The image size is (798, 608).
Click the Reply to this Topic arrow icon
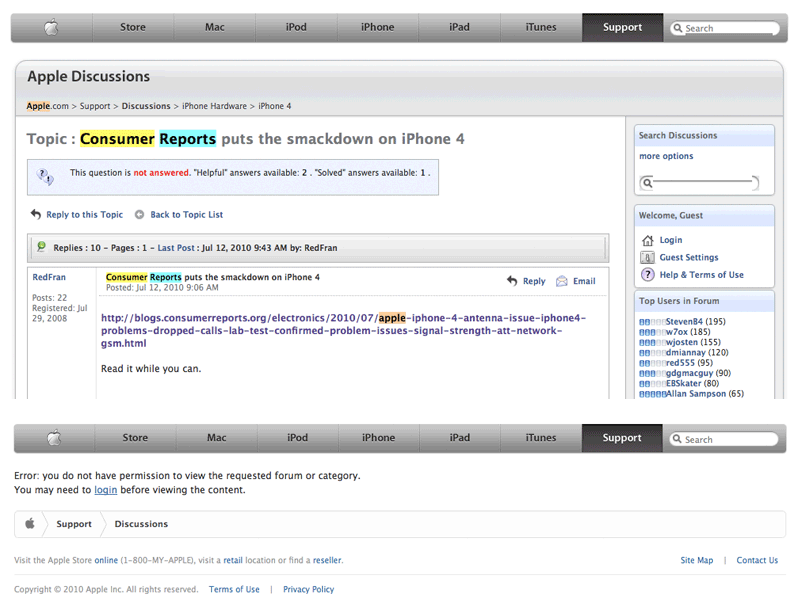pos(36,214)
